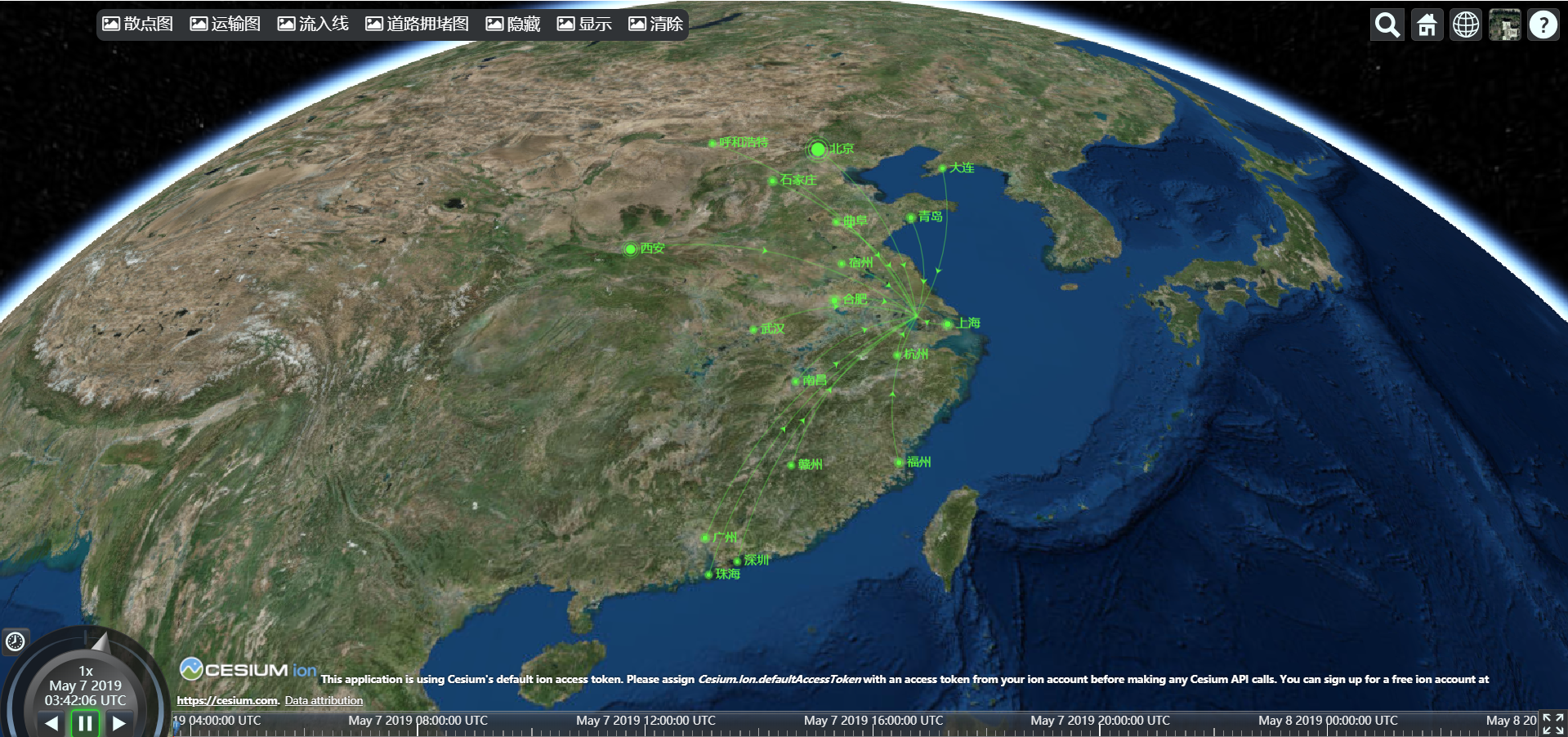Open the scene mode globe picker
The height and width of the screenshot is (737, 1568).
1466,25
